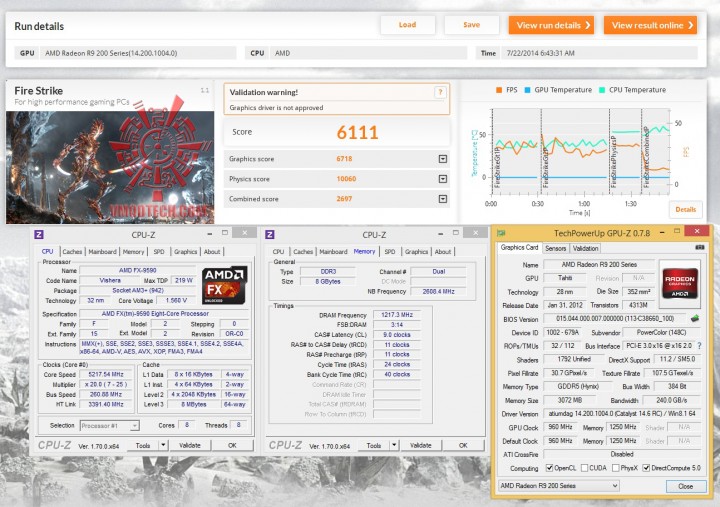Click the Fire Strike score 6111

[357, 132]
